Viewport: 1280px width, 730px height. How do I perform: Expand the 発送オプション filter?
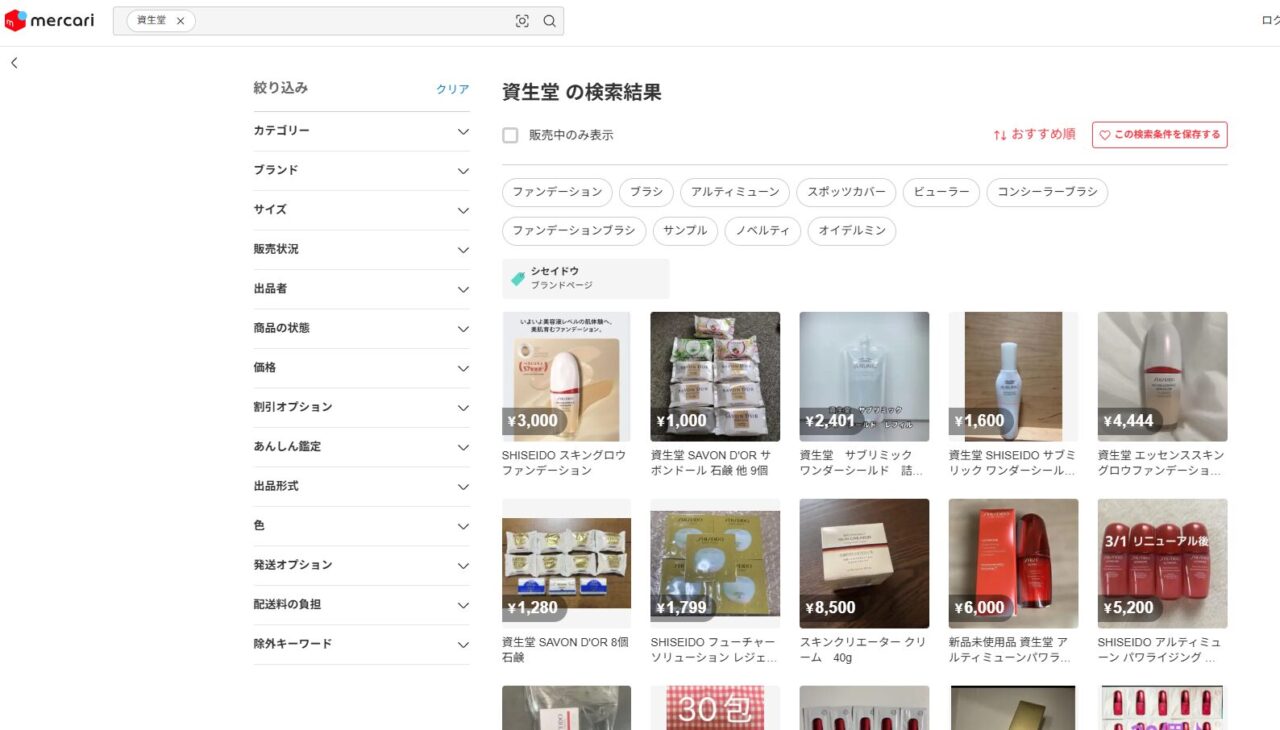pyautogui.click(x=361, y=565)
